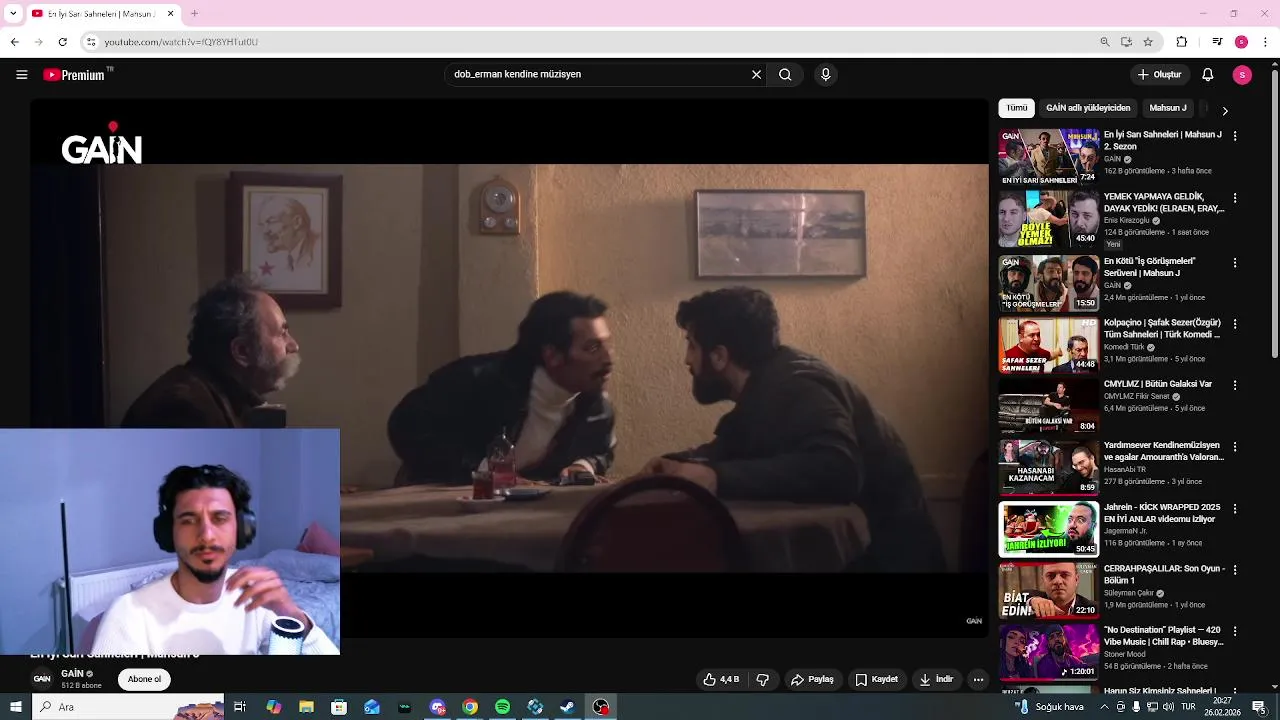Run search with the magnifier button

785,74
